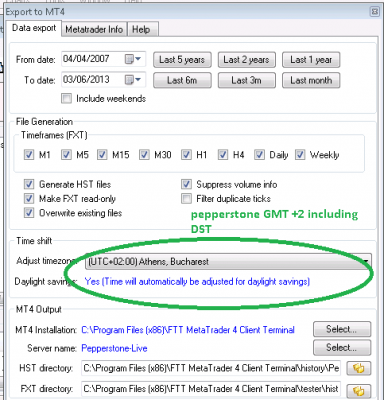Uncheck the M5 timeframe
The width and height of the screenshot is (384, 400).
click(x=66, y=155)
